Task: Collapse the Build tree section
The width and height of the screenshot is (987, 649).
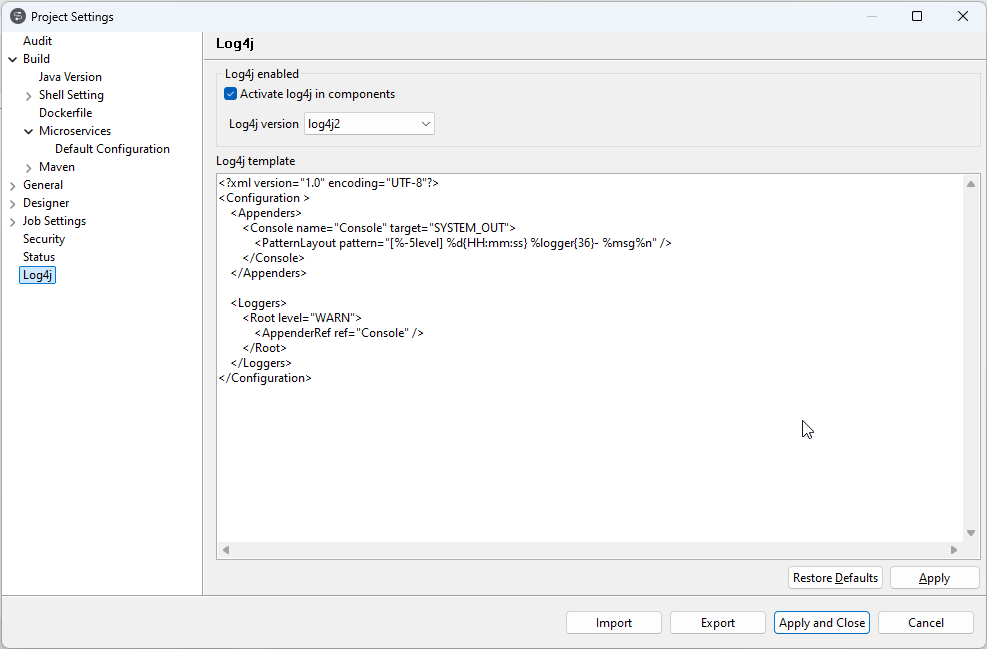Action: (15, 58)
